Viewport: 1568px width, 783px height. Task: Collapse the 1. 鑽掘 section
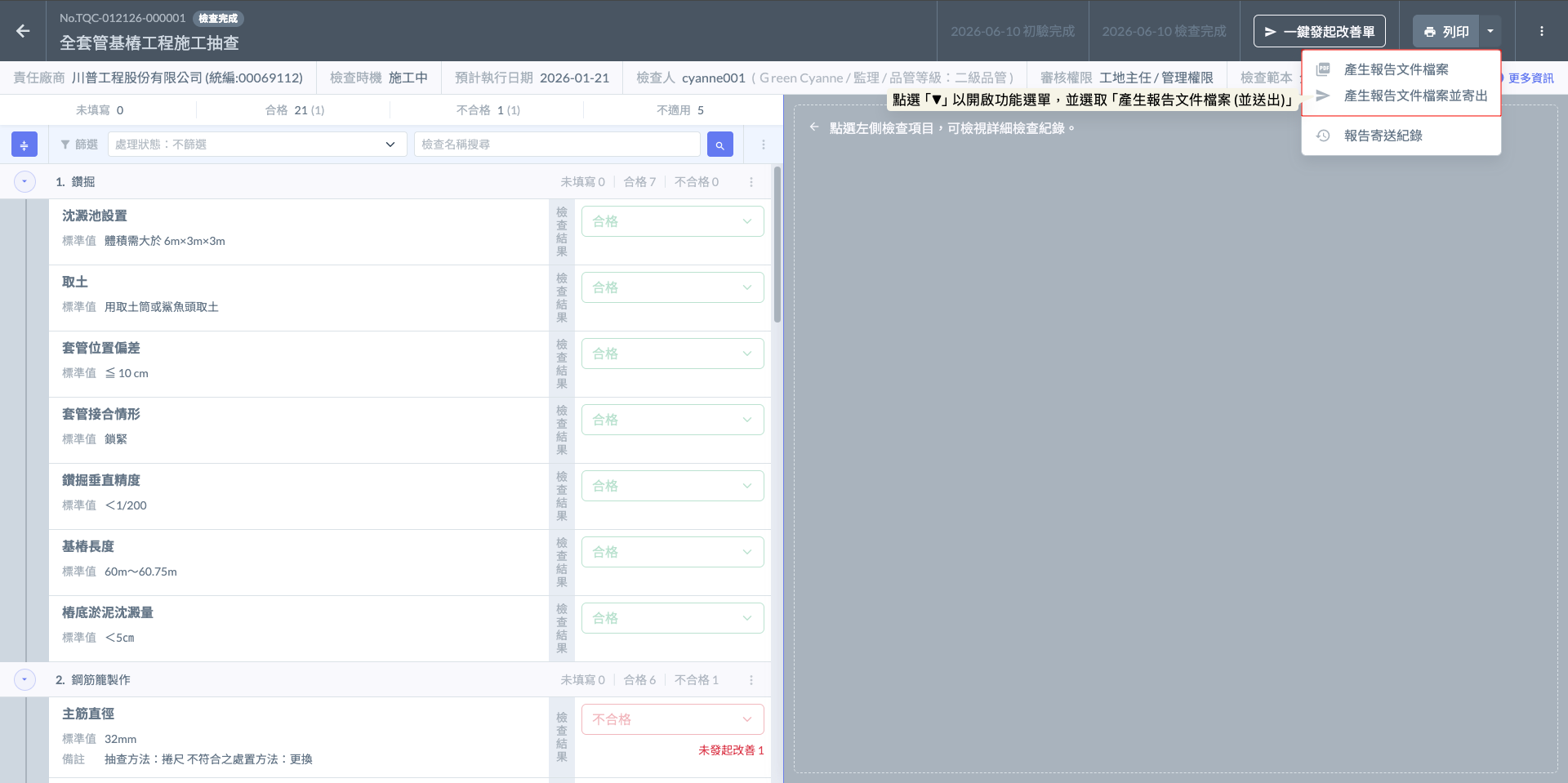click(24, 181)
